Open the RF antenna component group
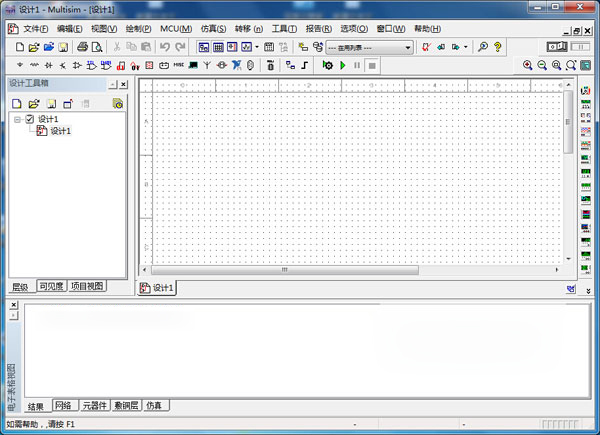Screen dimensions: 600x435 tap(207, 65)
